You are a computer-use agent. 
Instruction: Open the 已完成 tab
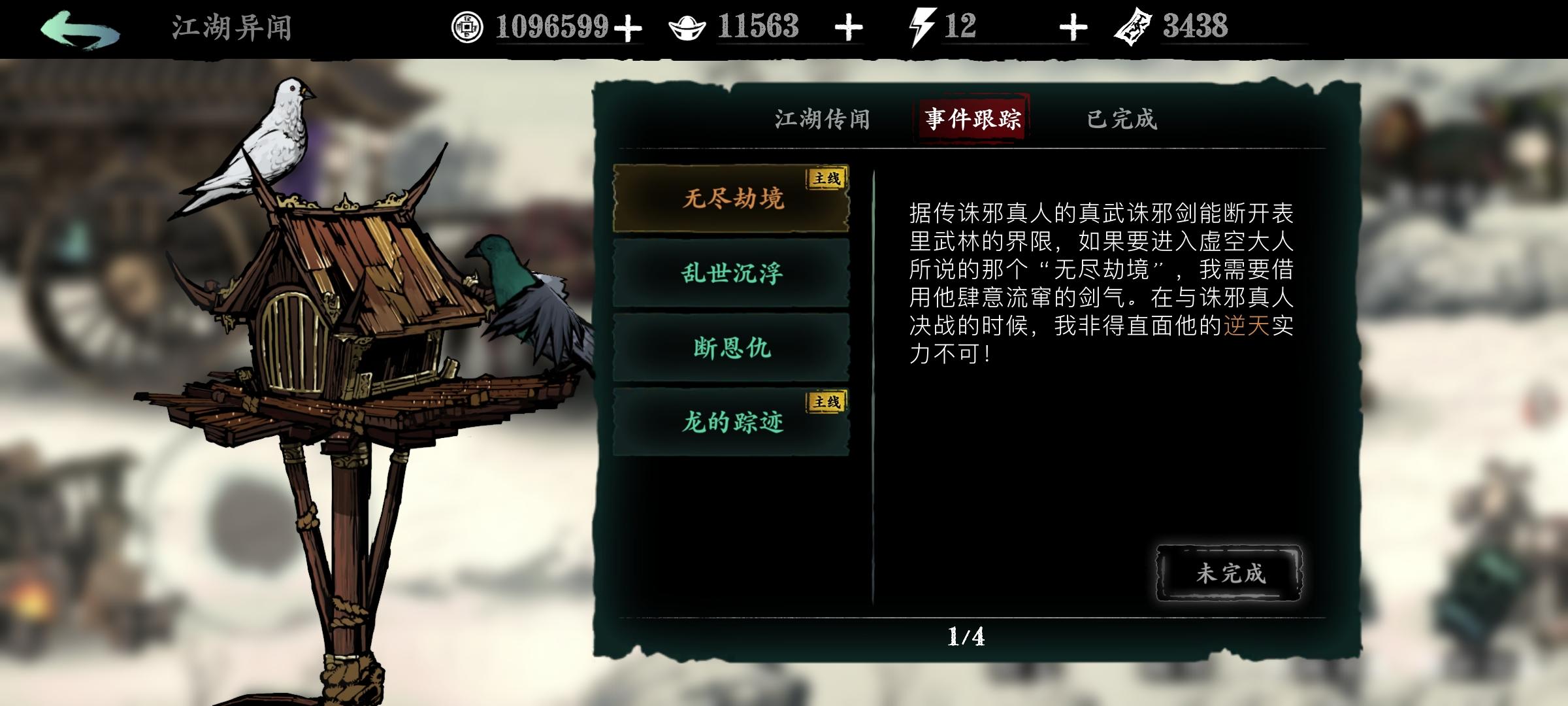[x=1121, y=119]
